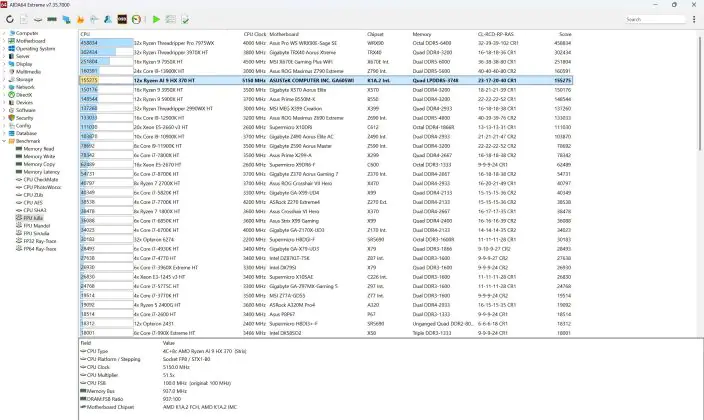Sort by the Chipset column header
This screenshot has width=704, height=420.
(x=375, y=34)
